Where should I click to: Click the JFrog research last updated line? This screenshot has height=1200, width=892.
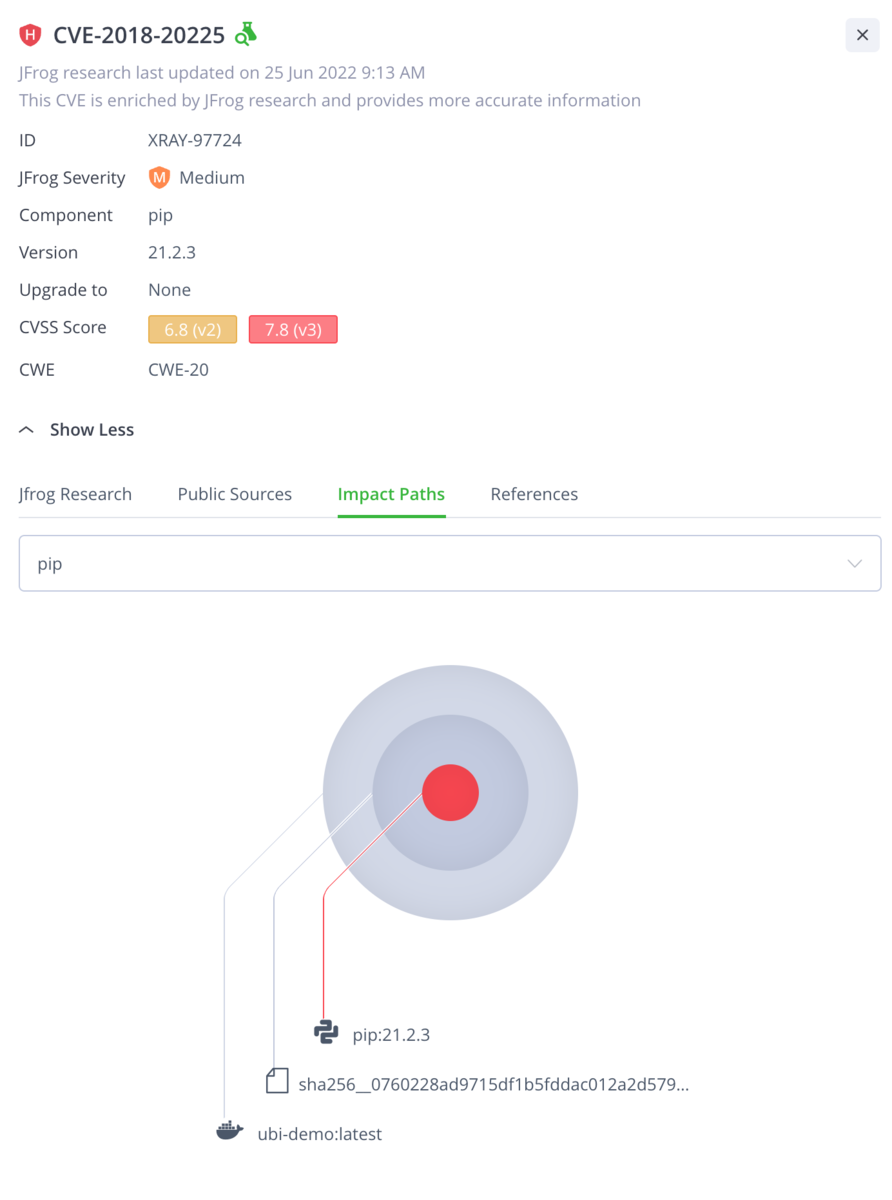[222, 72]
